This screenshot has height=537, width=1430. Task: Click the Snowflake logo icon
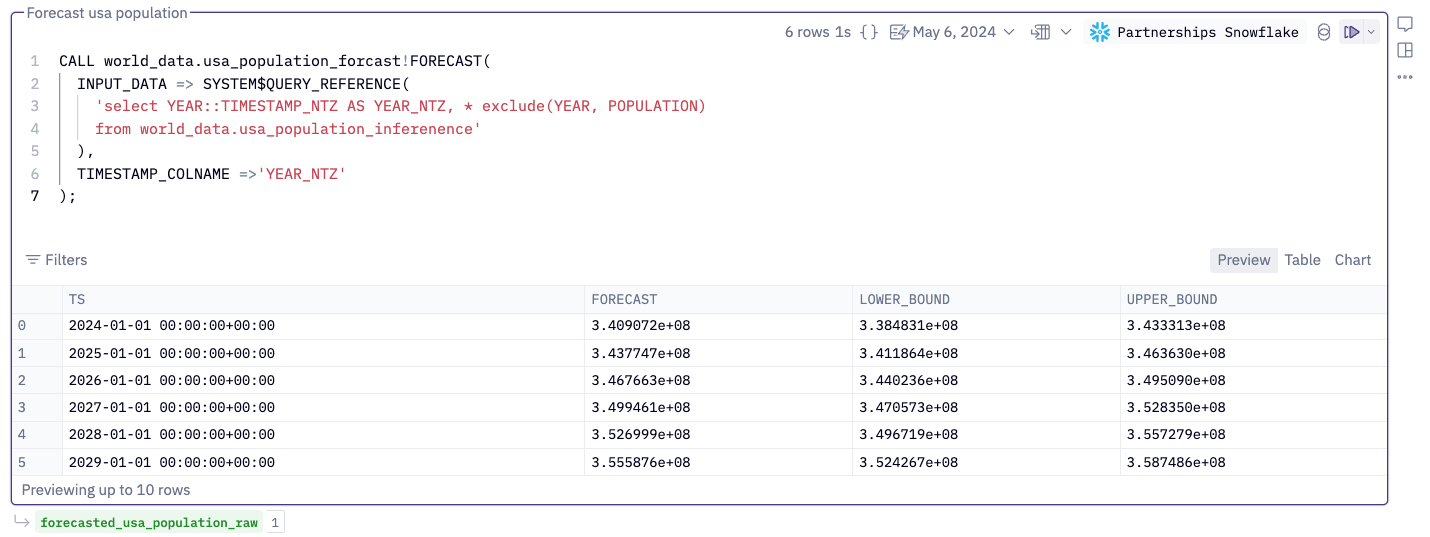tap(1100, 32)
